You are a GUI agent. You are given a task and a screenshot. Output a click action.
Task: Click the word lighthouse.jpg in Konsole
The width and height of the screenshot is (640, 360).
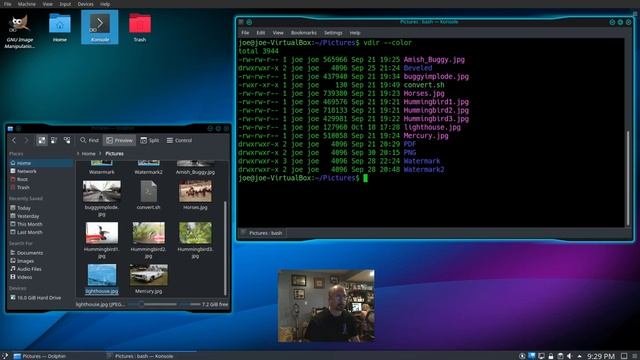pyautogui.click(x=432, y=127)
